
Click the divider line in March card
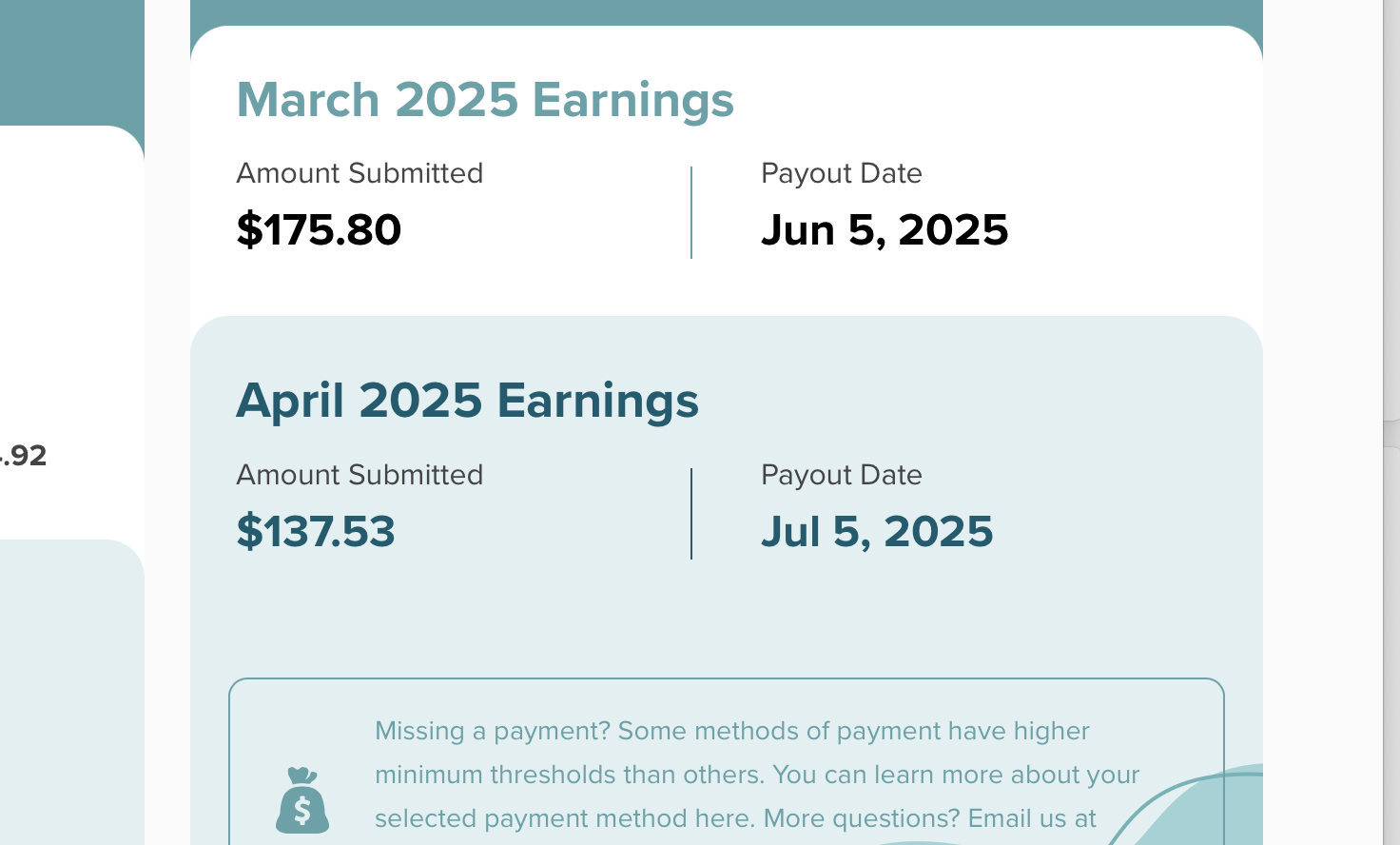691,212
